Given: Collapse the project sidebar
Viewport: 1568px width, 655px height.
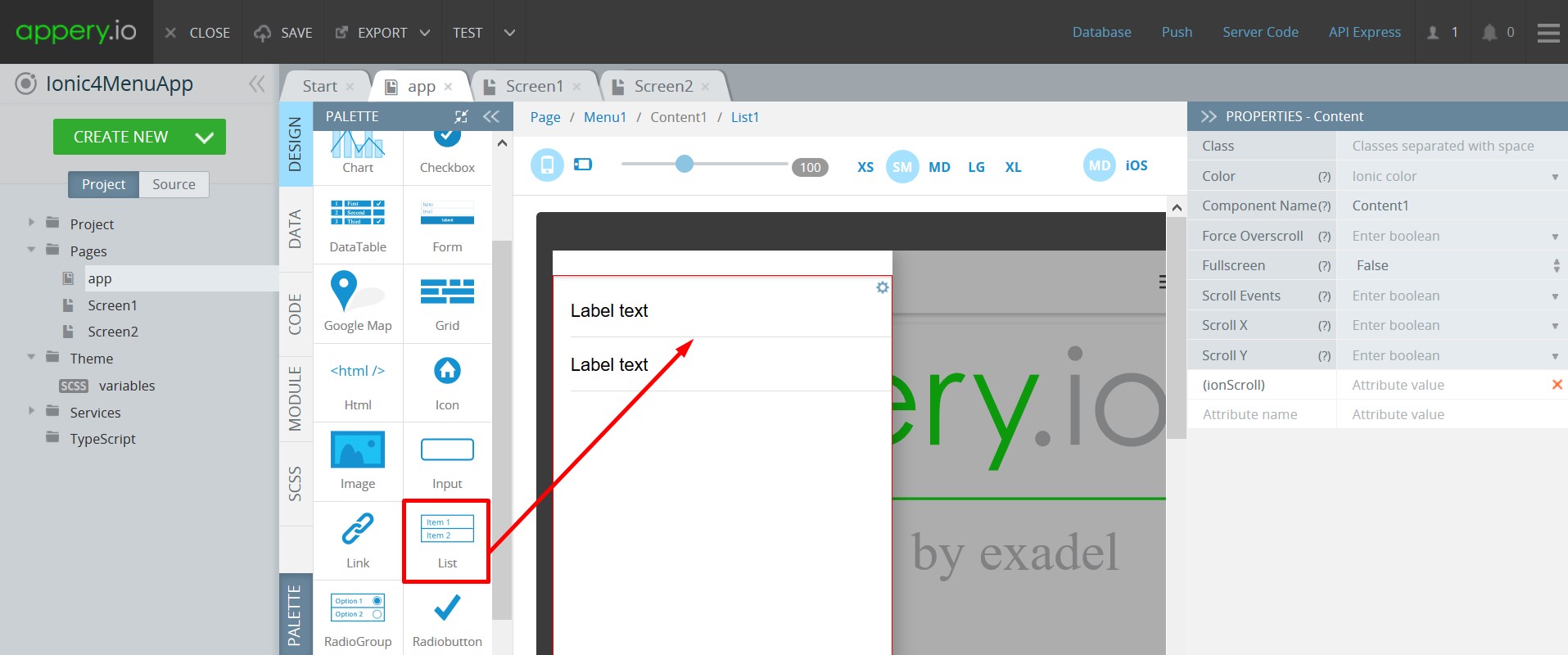Looking at the screenshot, I should [257, 84].
